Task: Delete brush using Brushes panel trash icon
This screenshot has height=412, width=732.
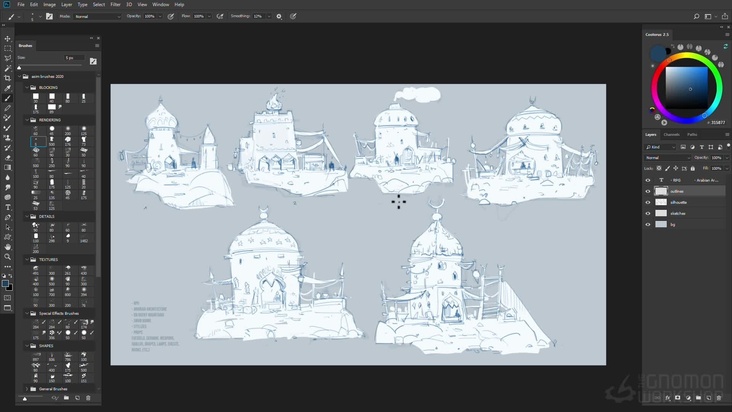Action: point(88,398)
